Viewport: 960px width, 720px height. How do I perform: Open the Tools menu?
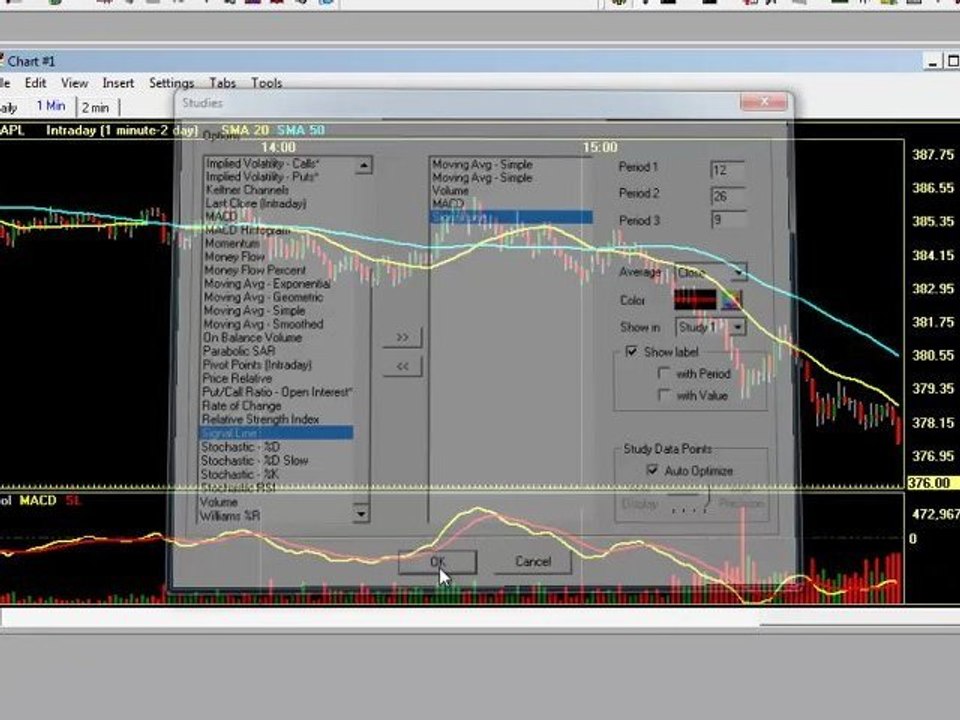point(266,83)
